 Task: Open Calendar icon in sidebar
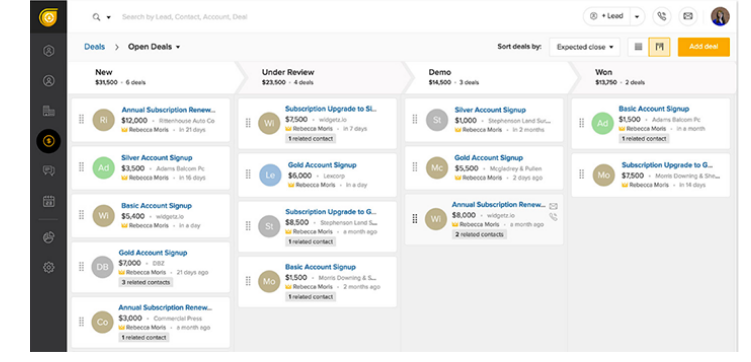48,201
